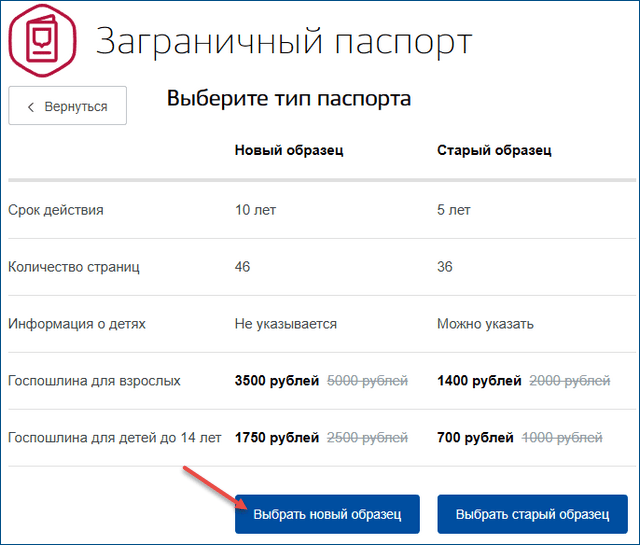This screenshot has width=640, height=545.
Task: Click the Можно указать cell
Action: [485, 324]
